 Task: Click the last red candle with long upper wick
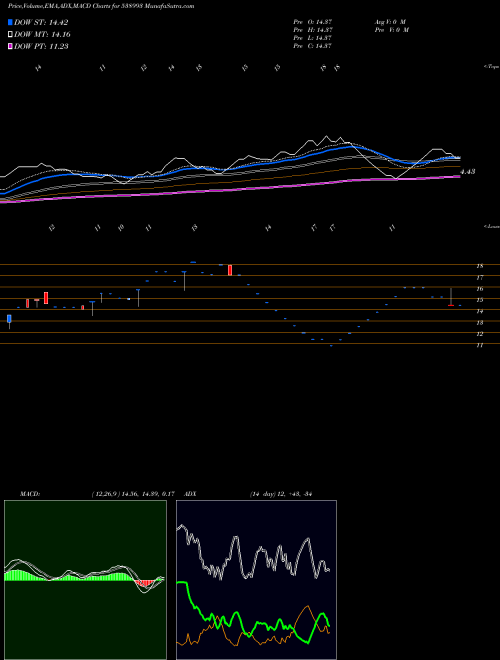451,297
